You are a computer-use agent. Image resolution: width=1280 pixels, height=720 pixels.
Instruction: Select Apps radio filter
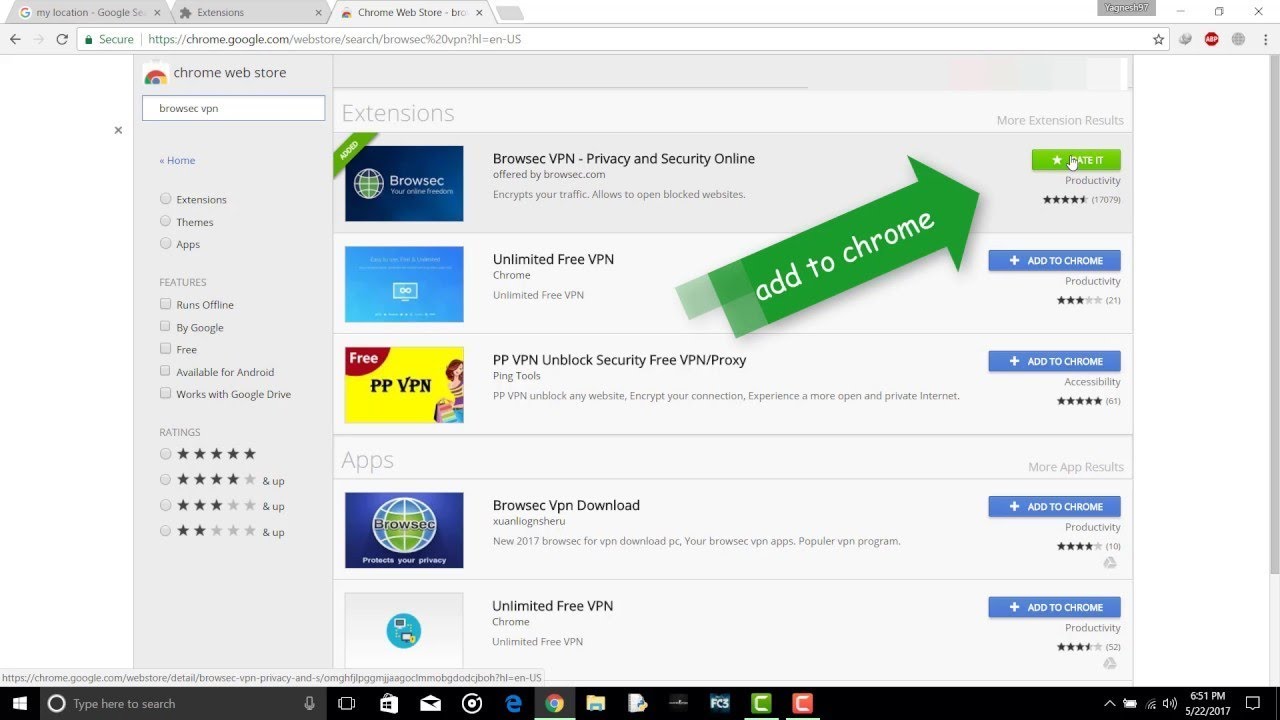(x=166, y=244)
